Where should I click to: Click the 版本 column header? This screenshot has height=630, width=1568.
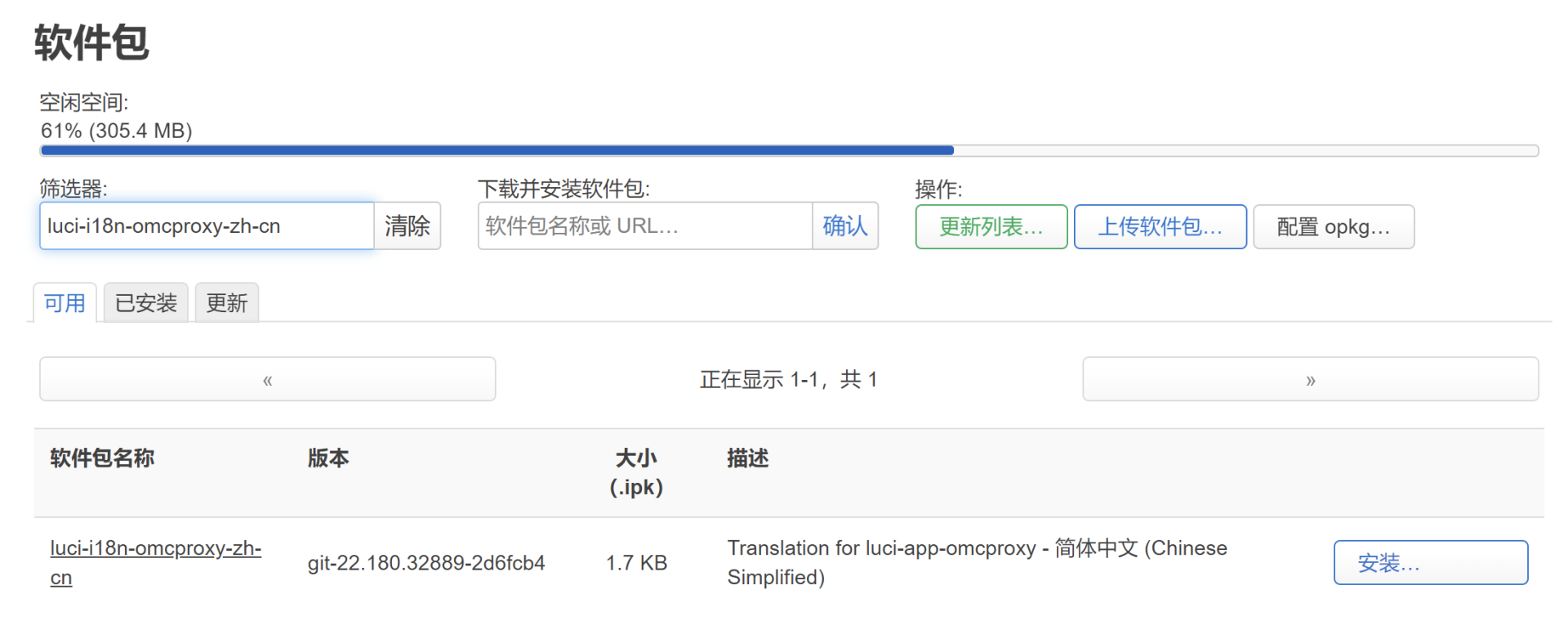[328, 458]
